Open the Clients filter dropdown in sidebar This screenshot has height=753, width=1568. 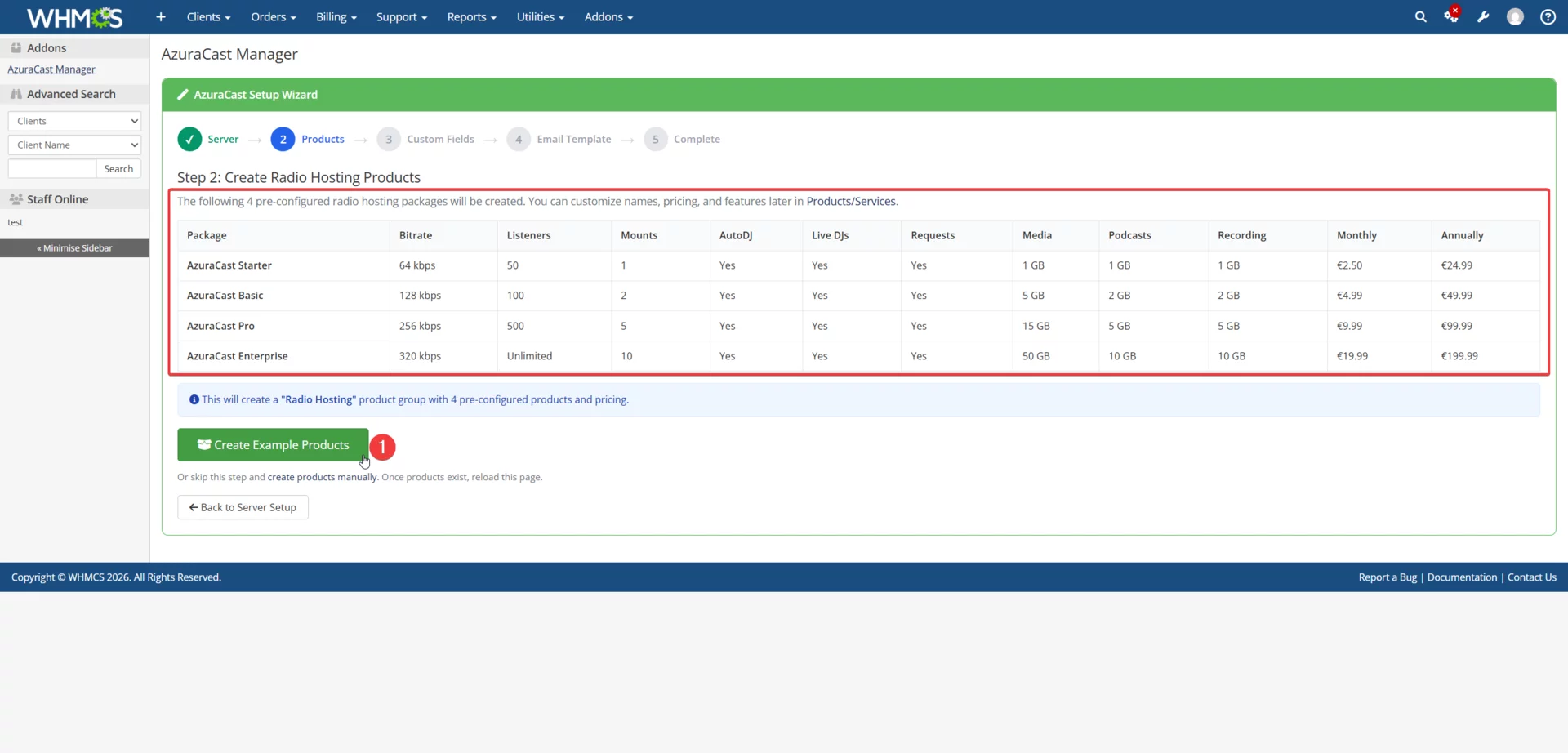click(x=74, y=120)
